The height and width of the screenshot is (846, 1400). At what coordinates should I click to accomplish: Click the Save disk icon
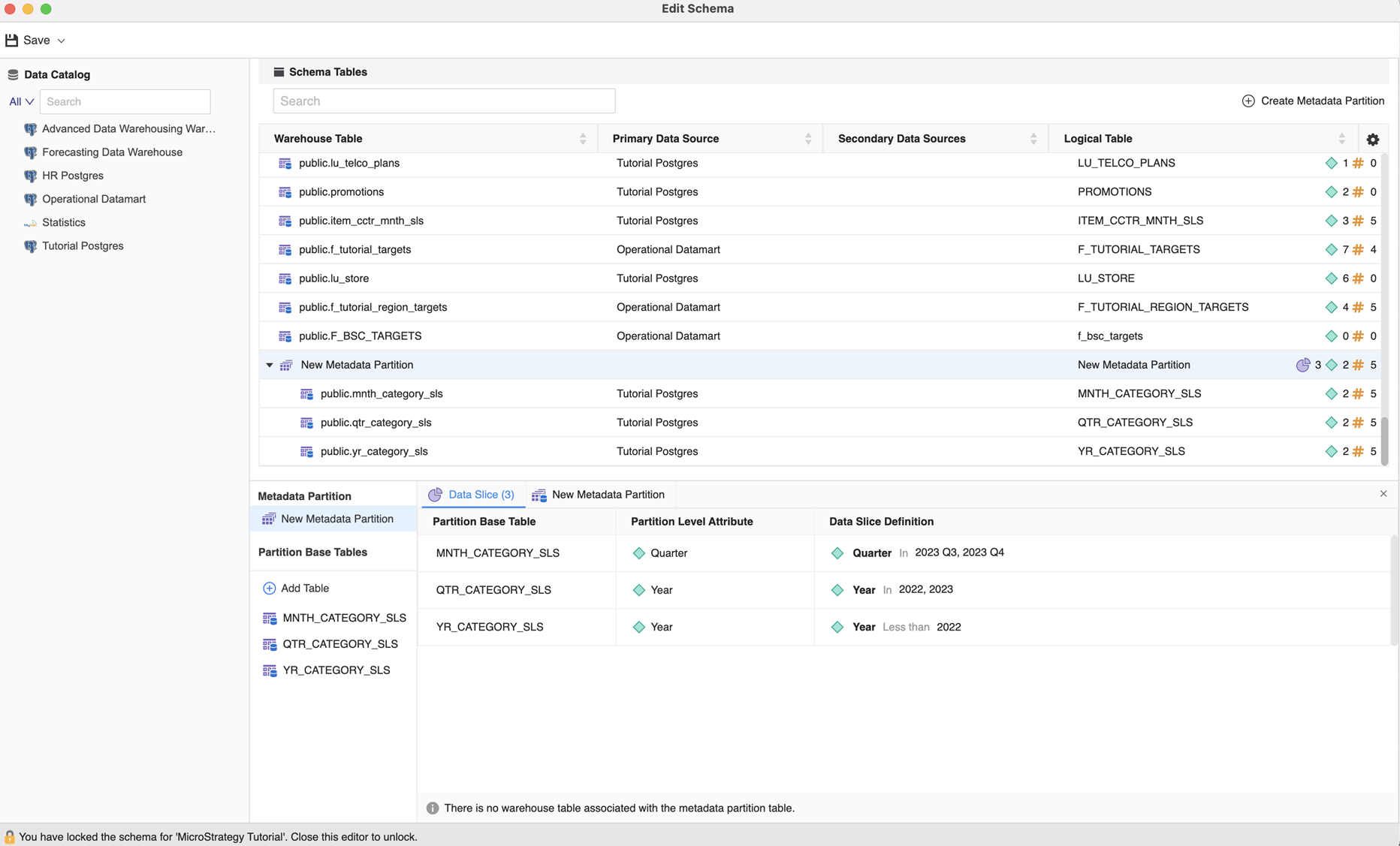coord(11,41)
